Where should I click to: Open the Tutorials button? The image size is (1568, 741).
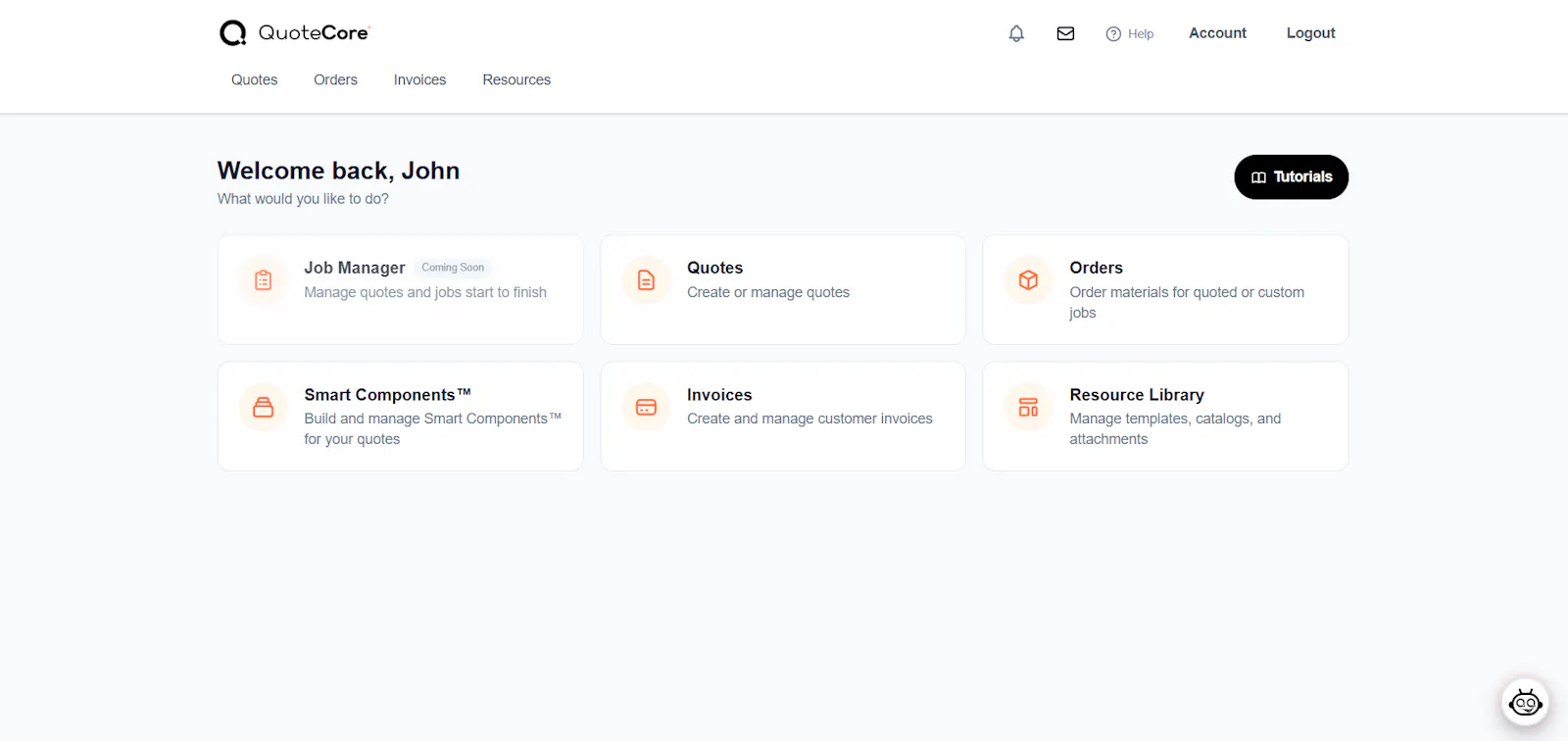tap(1291, 176)
